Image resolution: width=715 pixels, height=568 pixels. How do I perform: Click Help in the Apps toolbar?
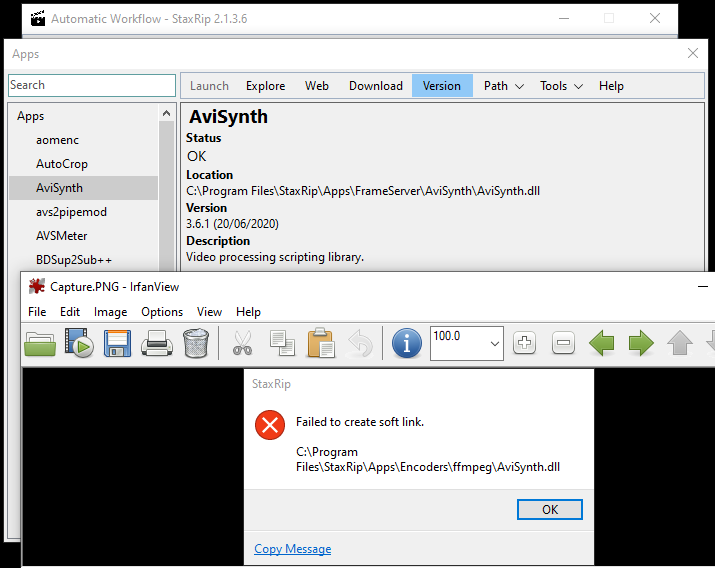[611, 86]
